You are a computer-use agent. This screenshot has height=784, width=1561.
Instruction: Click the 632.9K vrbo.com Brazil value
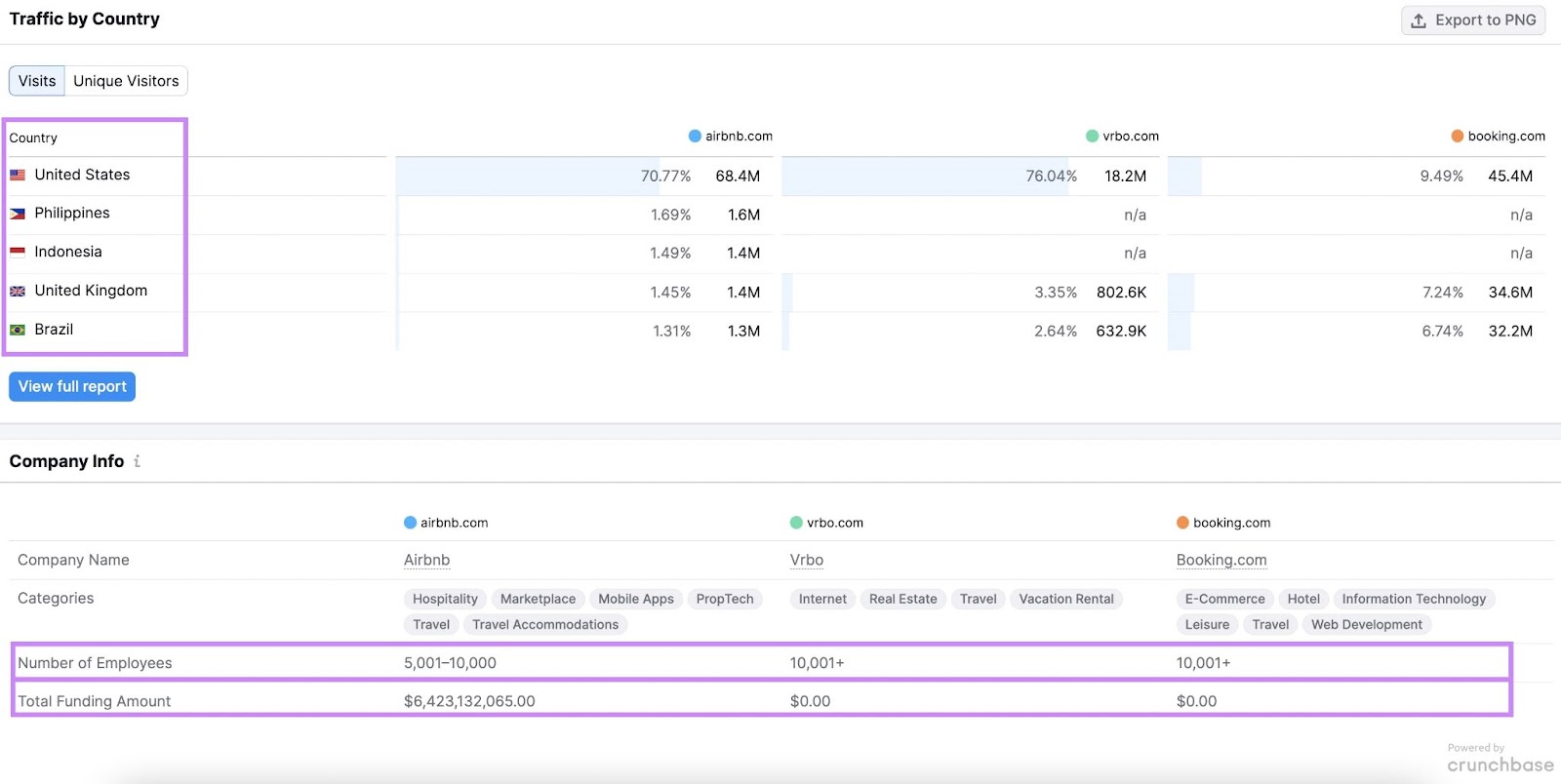[x=1121, y=332]
